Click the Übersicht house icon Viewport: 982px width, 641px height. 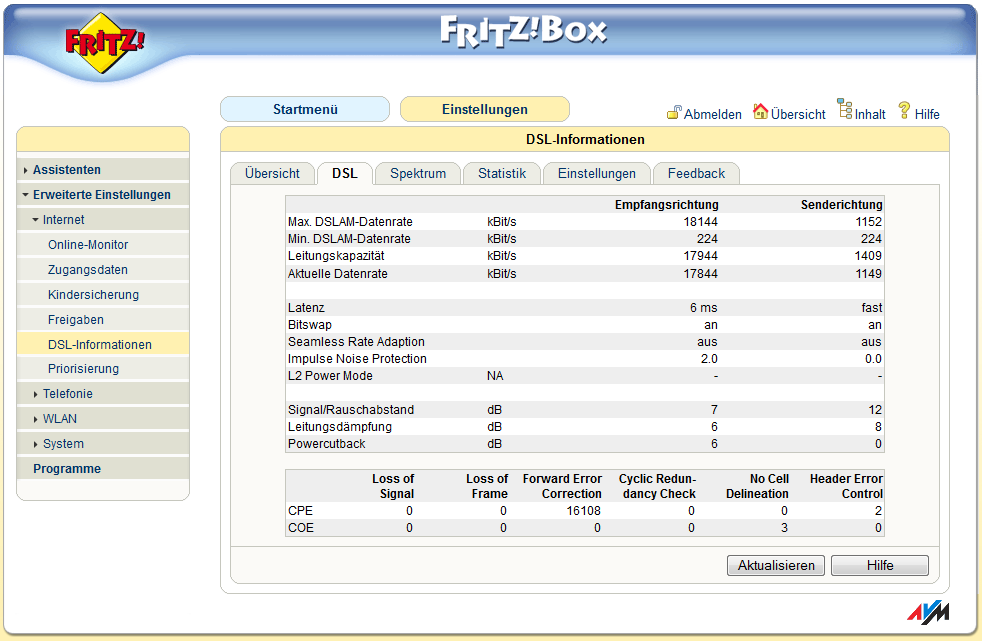pos(760,111)
